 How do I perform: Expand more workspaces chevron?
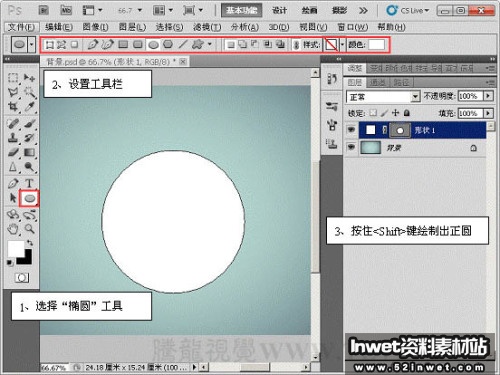(363, 11)
